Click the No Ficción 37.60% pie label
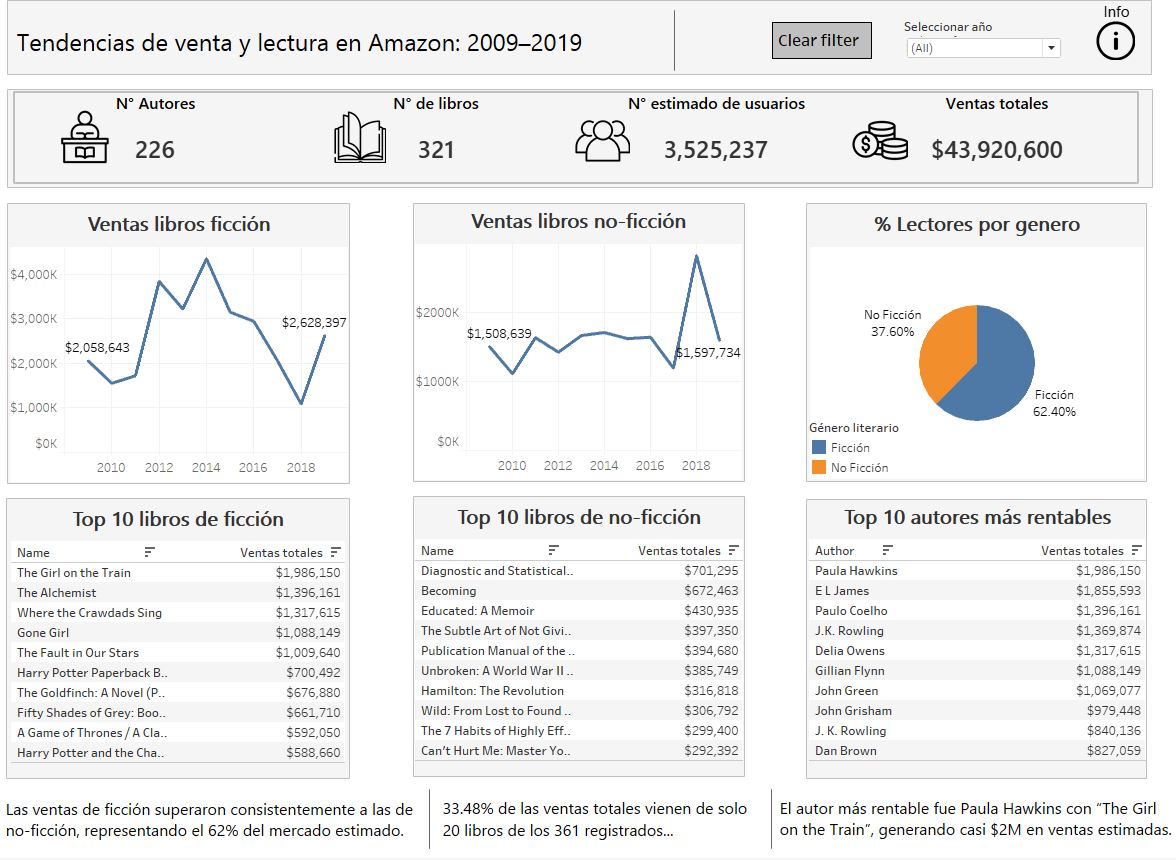The width and height of the screenshot is (1176, 860). 892,323
